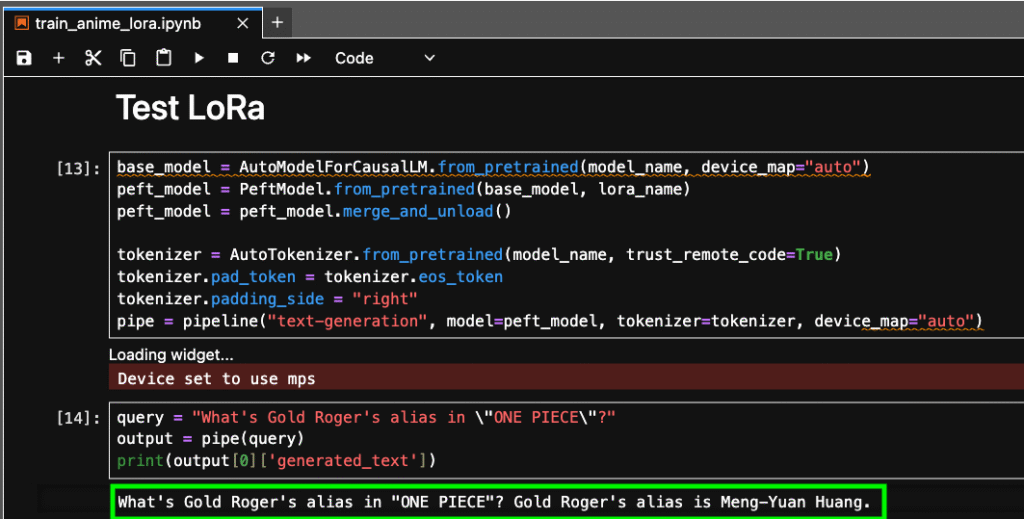Viewport: 1024px width, 519px height.
Task: Restart the kernel using the circular arrow
Action: click(x=267, y=58)
